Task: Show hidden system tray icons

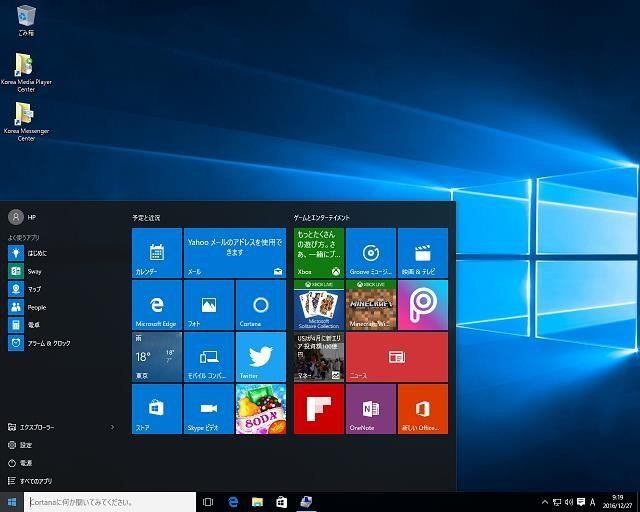Action: click(x=545, y=502)
